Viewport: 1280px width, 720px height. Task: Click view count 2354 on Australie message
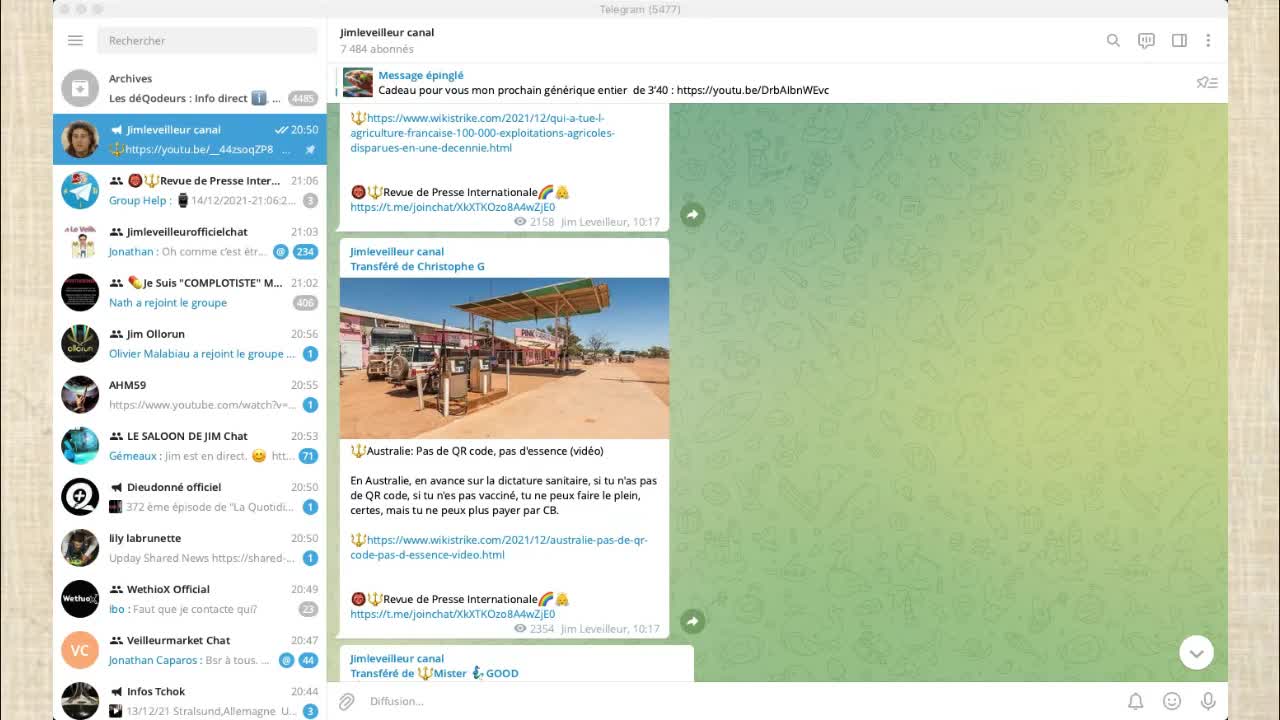coord(534,629)
